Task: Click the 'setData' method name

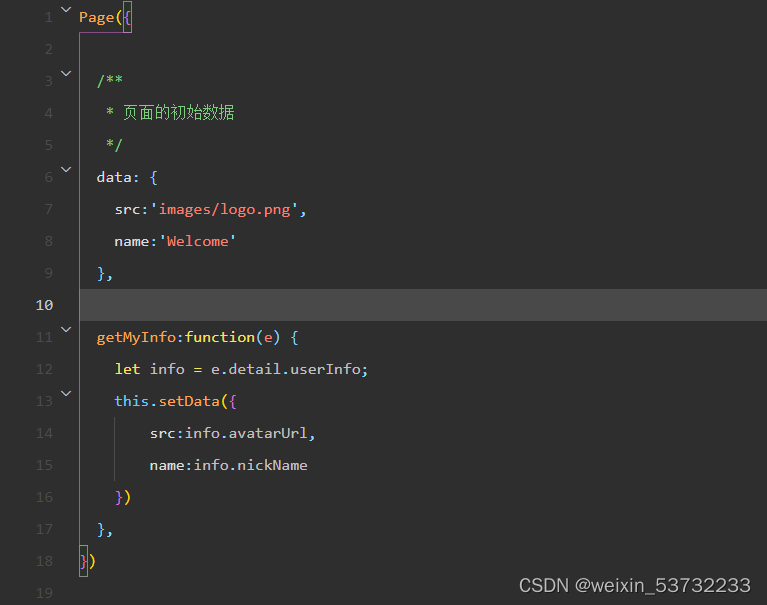Action: point(189,401)
